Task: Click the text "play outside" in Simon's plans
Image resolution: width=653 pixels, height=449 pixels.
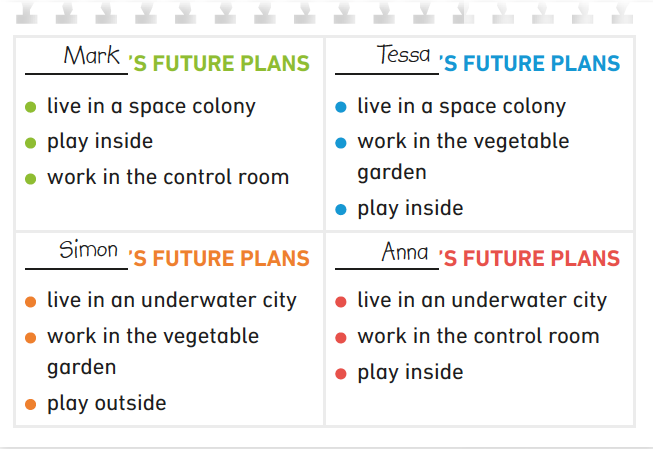Action: [106, 403]
